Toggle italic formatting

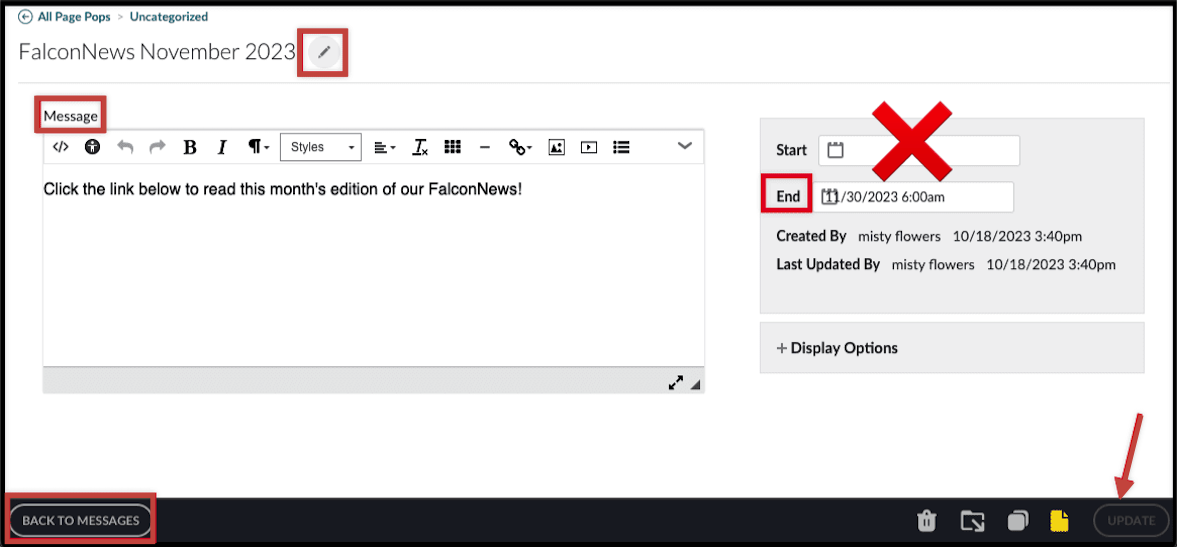coord(221,147)
